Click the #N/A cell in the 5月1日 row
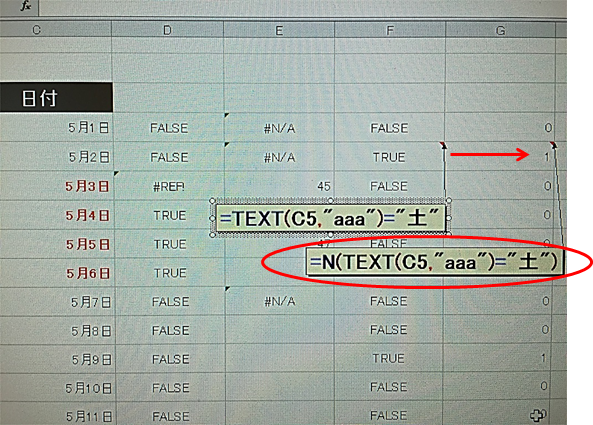This screenshot has width=593, height=425. pos(279,128)
